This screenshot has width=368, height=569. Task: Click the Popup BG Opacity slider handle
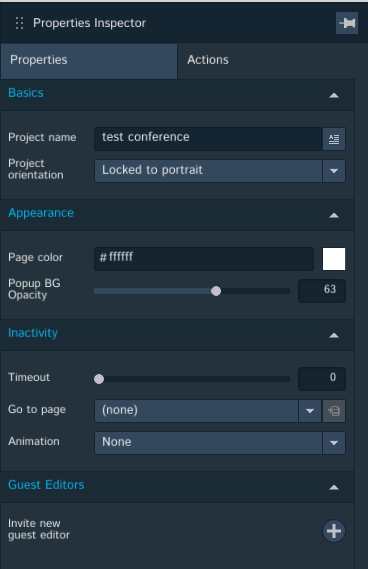tap(216, 291)
